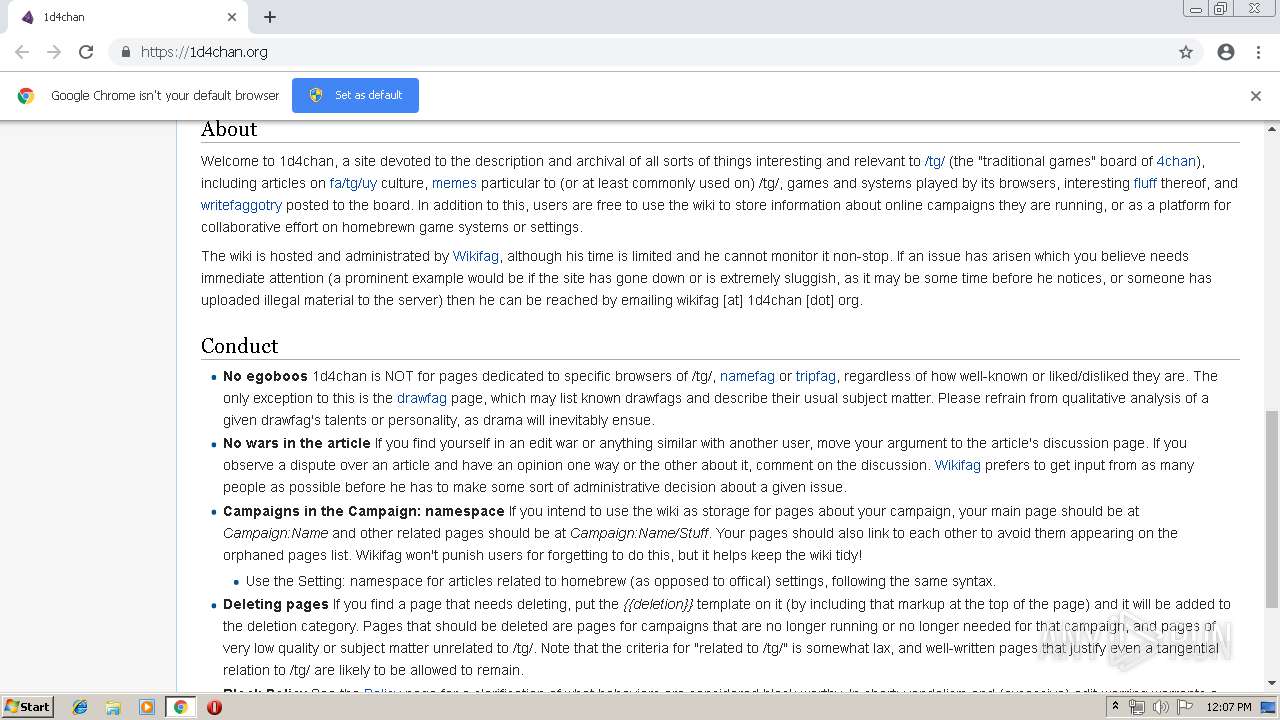Screen dimensions: 1280x720
Task: Open the memes link
Action: click(454, 183)
